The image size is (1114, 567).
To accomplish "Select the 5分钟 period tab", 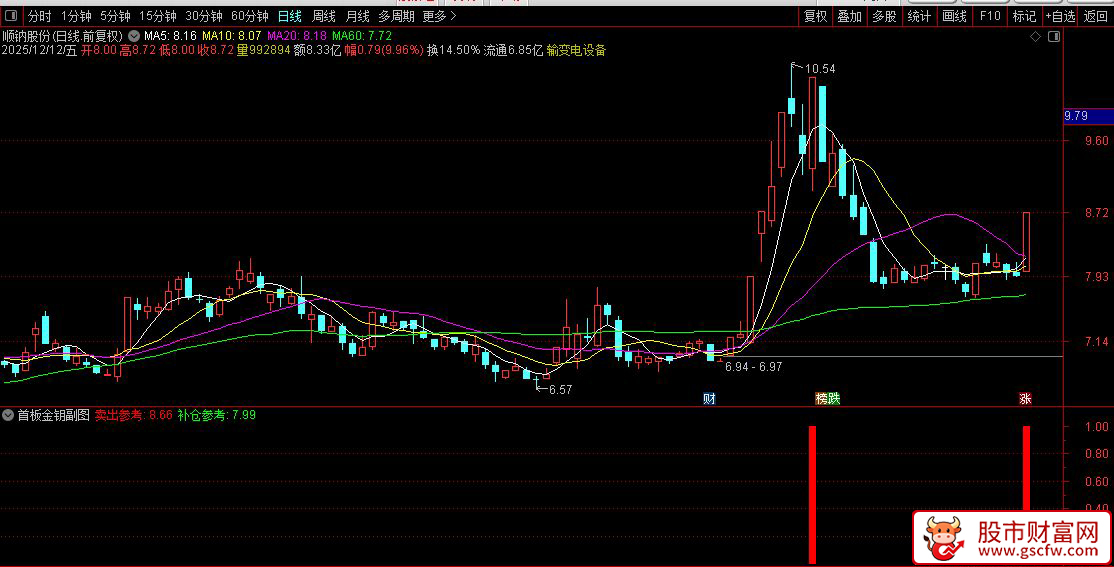I will pos(115,16).
